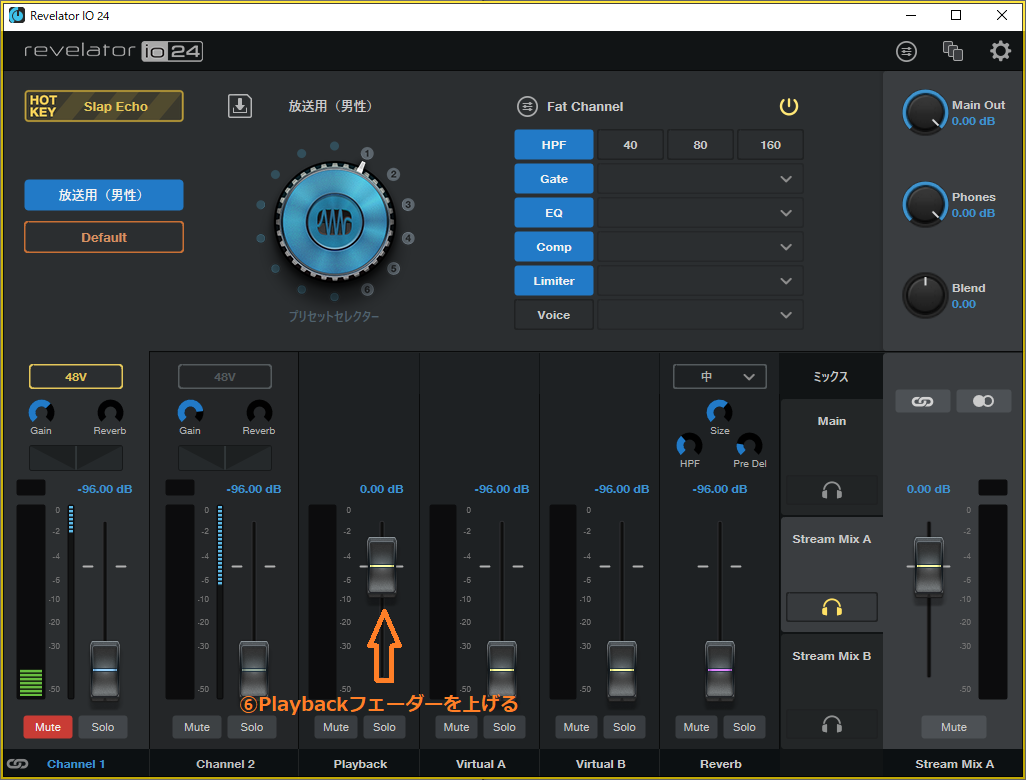The width and height of the screenshot is (1026, 780).
Task: Set HPF frequency to 80
Action: tap(700, 145)
